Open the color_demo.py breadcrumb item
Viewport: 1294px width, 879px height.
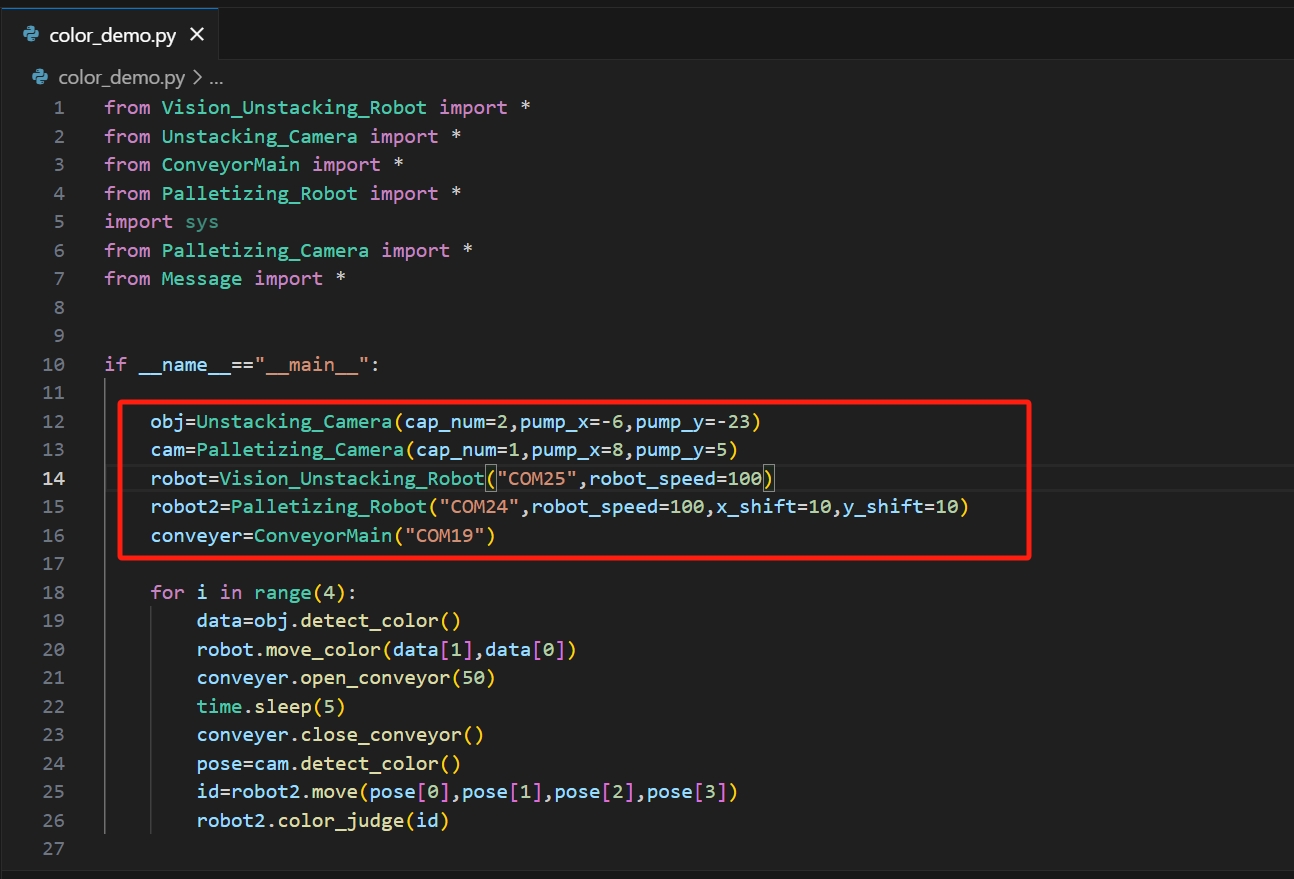121,77
